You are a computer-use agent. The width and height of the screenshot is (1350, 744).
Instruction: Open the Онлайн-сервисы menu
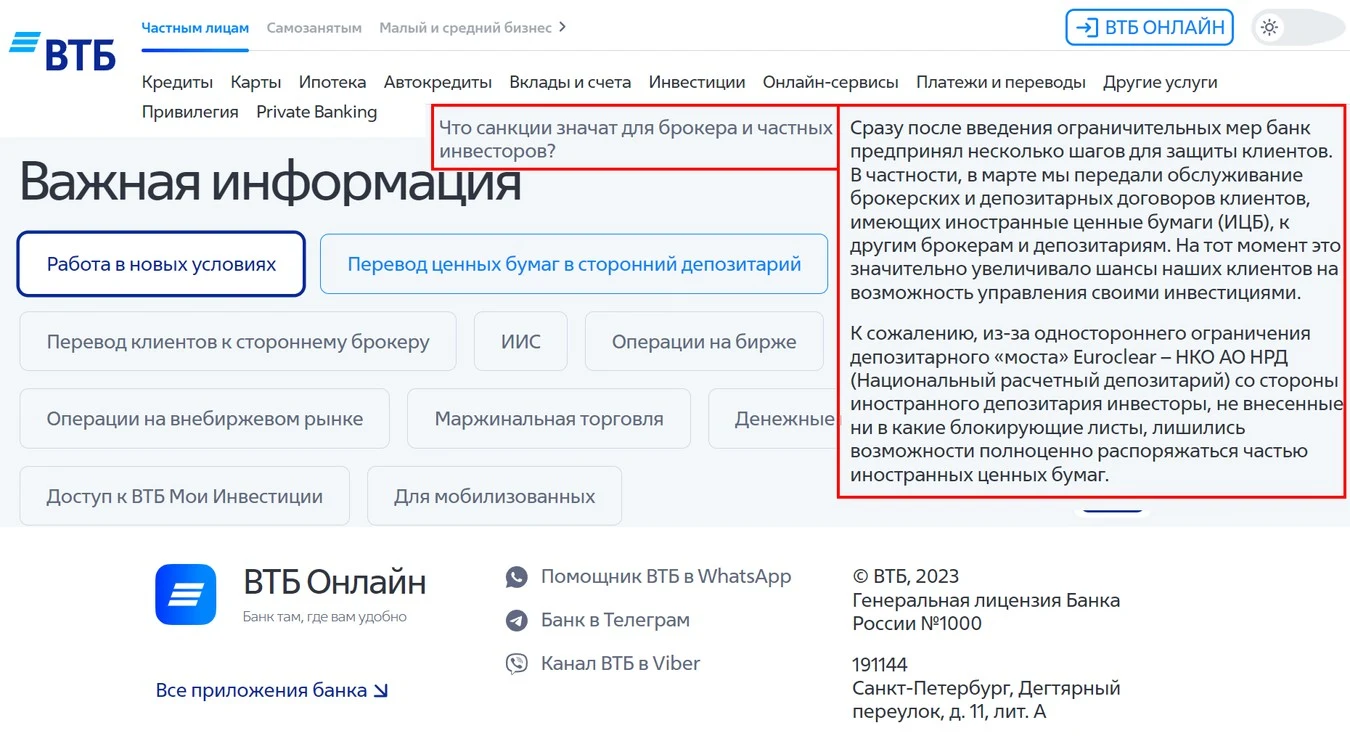tap(830, 82)
